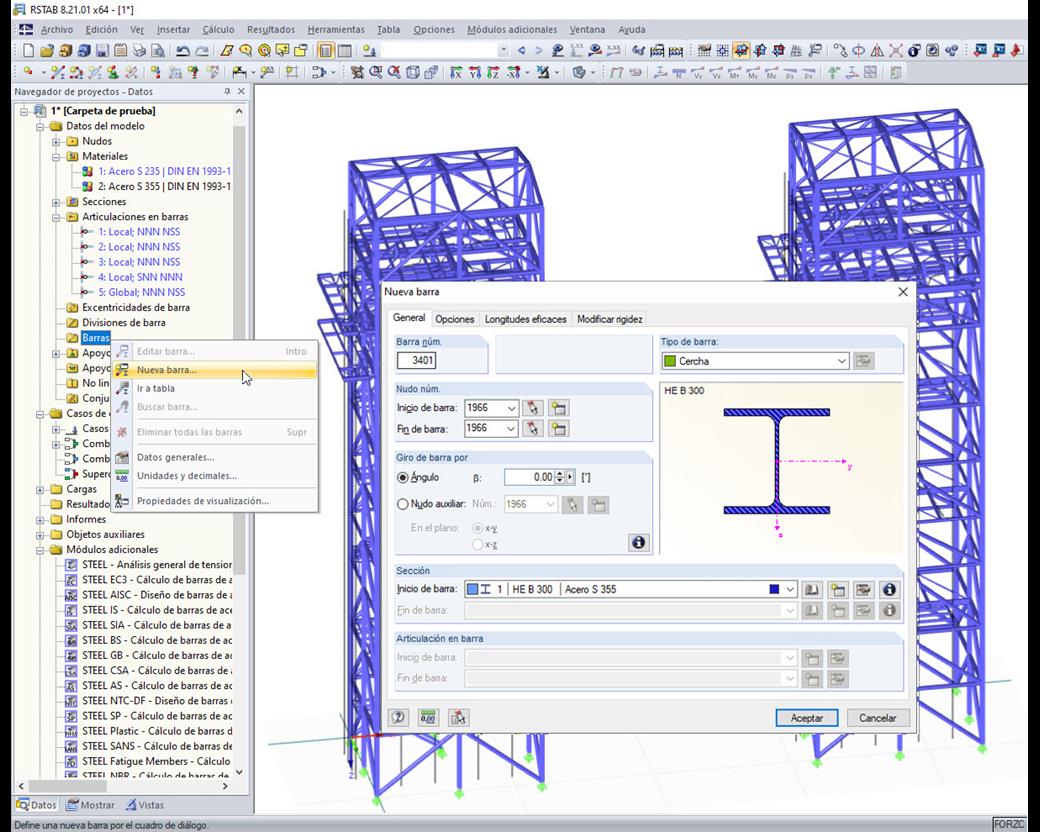Click the Aceptar button
Screen dimensions: 1040x832
pyautogui.click(x=807, y=718)
